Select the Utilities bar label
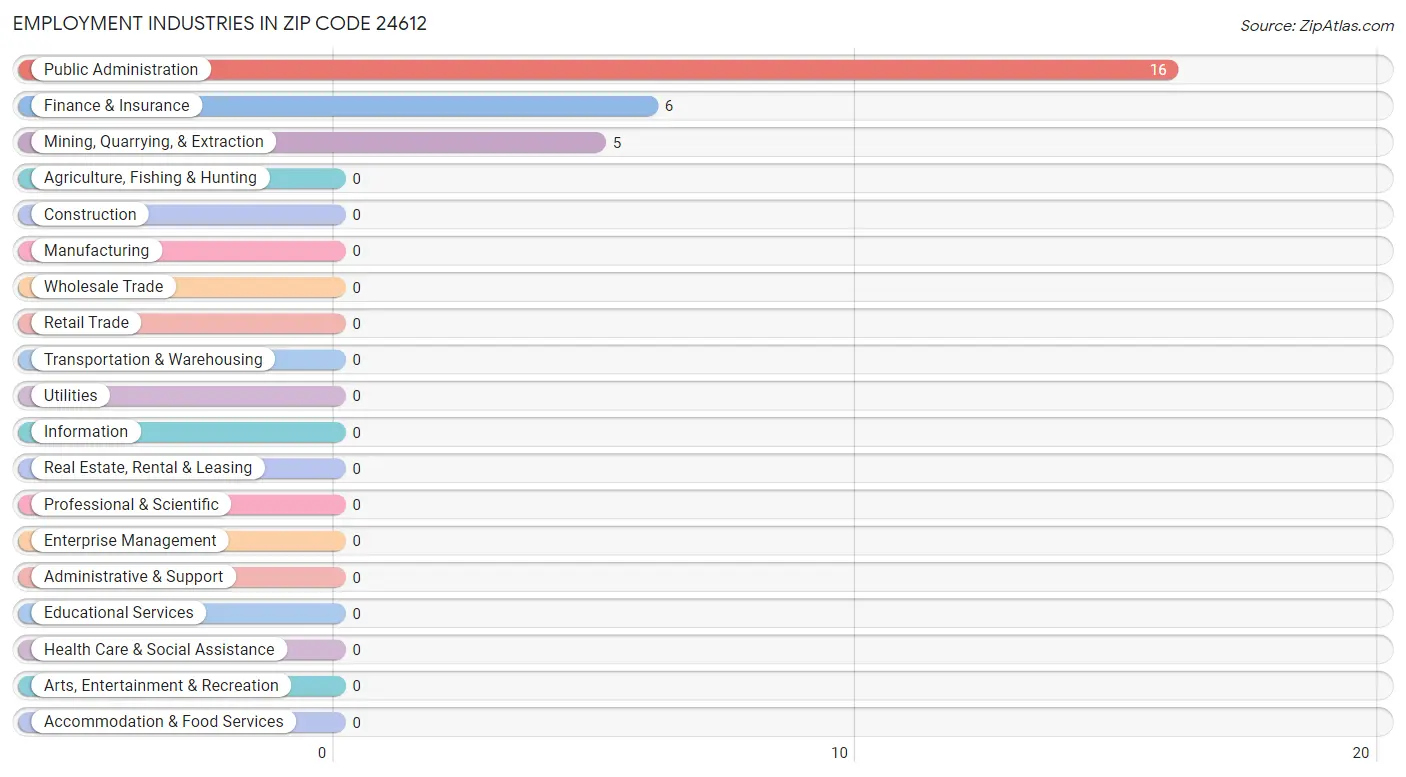The image size is (1406, 777). pyautogui.click(x=71, y=395)
